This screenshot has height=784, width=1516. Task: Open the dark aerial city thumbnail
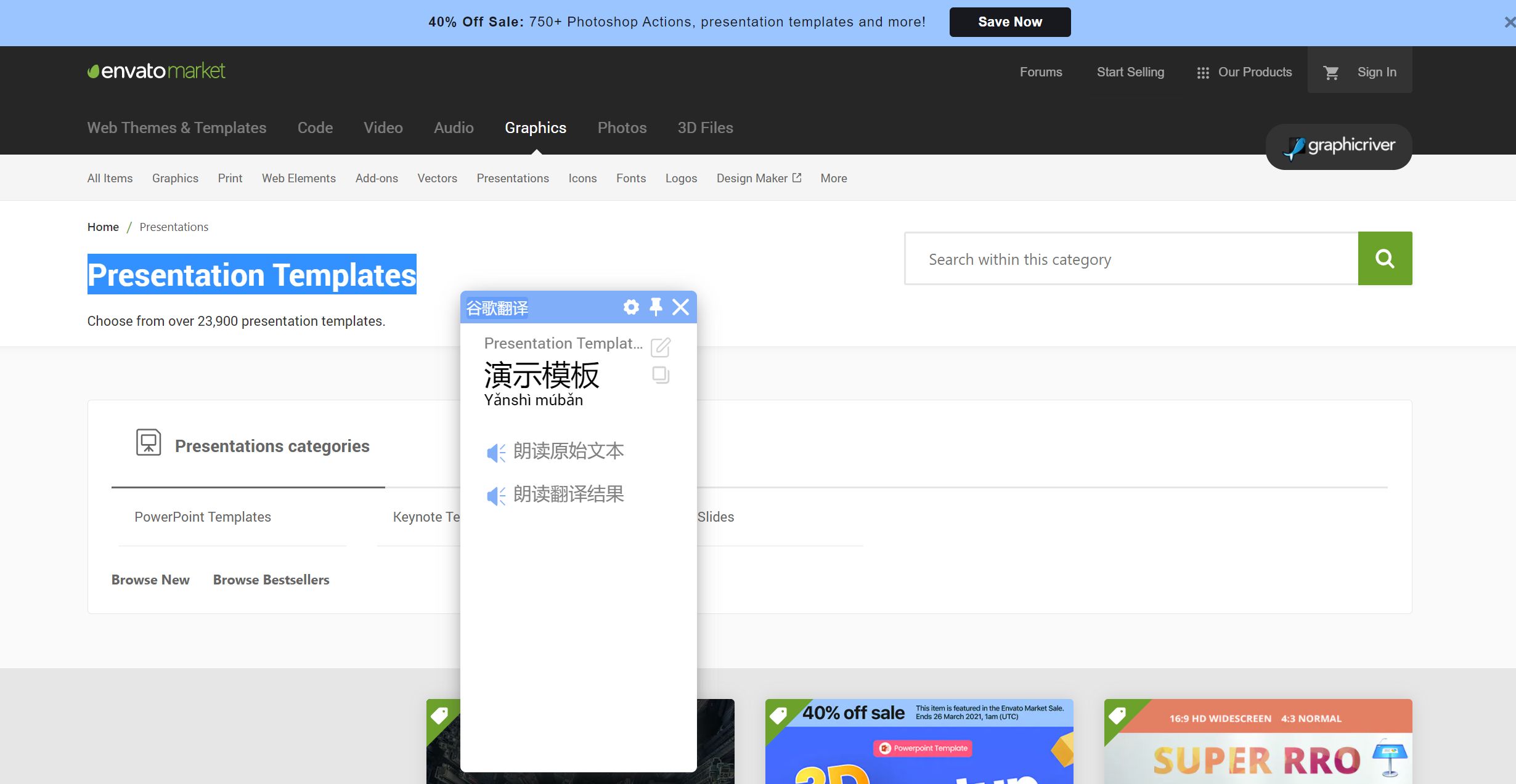[715, 742]
